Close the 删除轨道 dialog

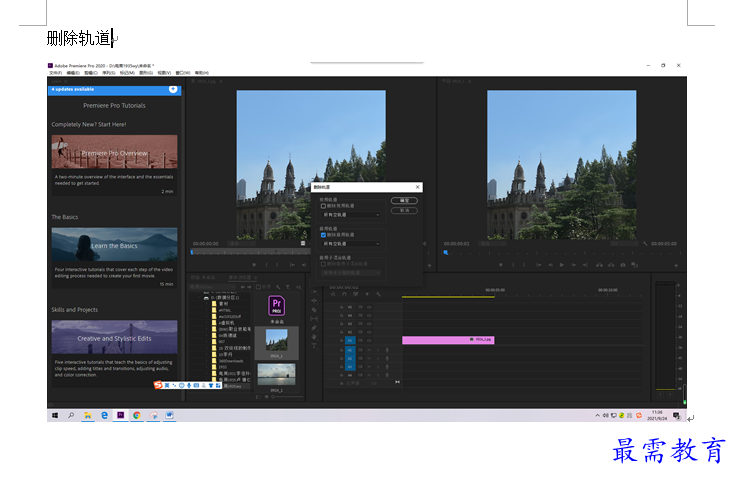click(418, 187)
